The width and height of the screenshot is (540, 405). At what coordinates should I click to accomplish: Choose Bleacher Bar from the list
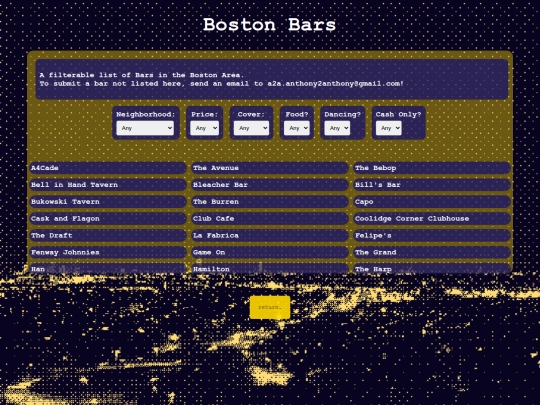[270, 185]
